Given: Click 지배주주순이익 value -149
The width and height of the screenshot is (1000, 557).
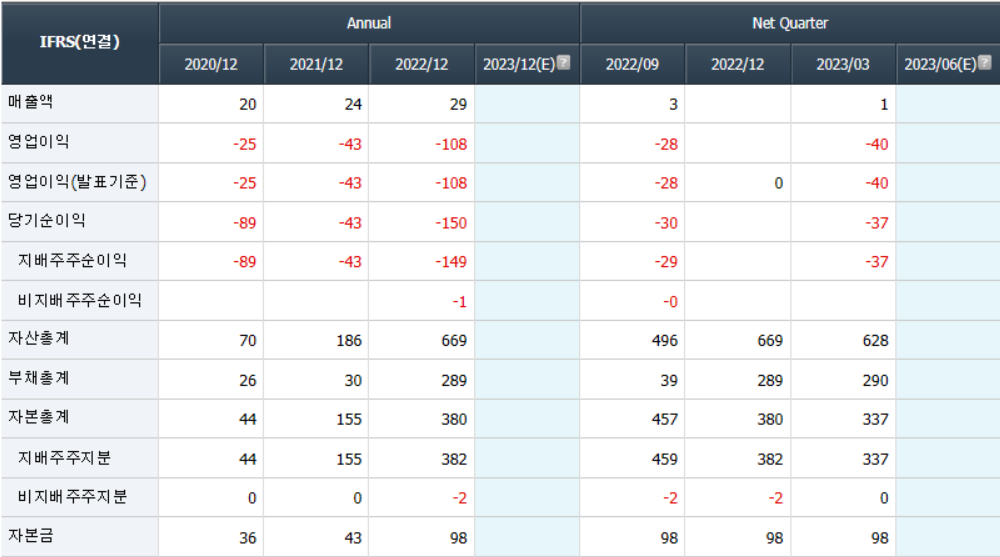Looking at the screenshot, I should click(451, 262).
